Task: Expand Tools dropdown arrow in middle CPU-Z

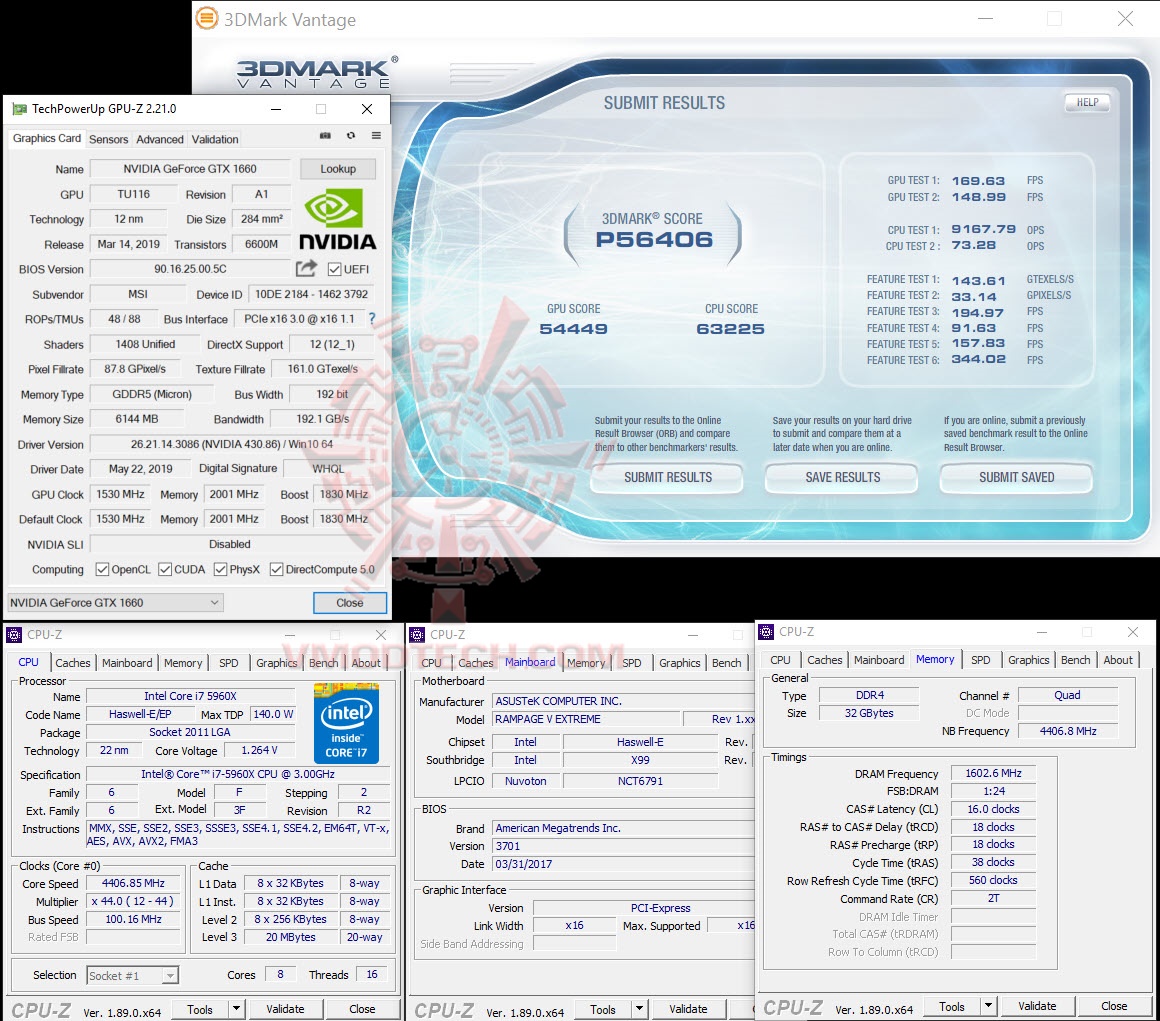Action: coord(639,1008)
